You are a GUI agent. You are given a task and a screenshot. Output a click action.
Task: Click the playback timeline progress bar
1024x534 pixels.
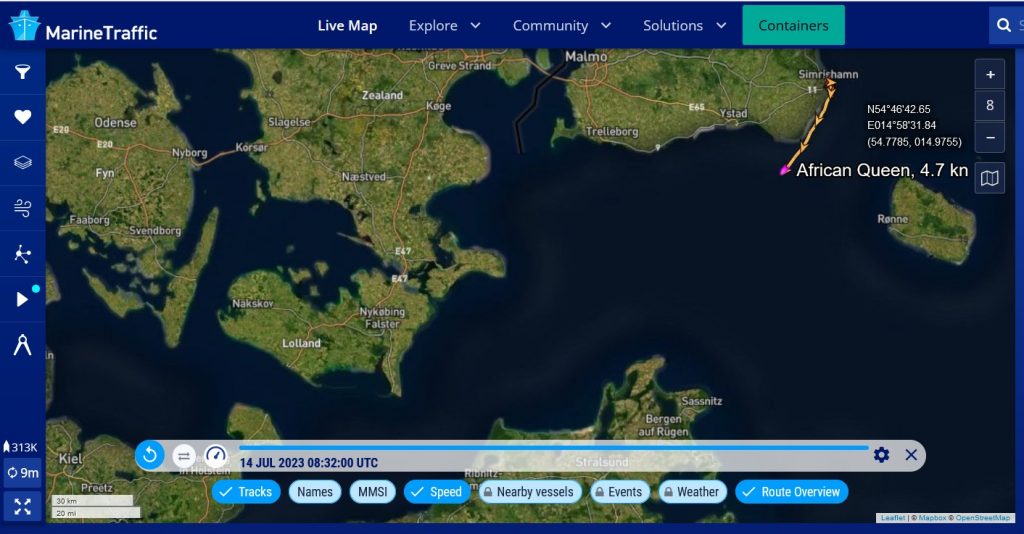tap(553, 448)
